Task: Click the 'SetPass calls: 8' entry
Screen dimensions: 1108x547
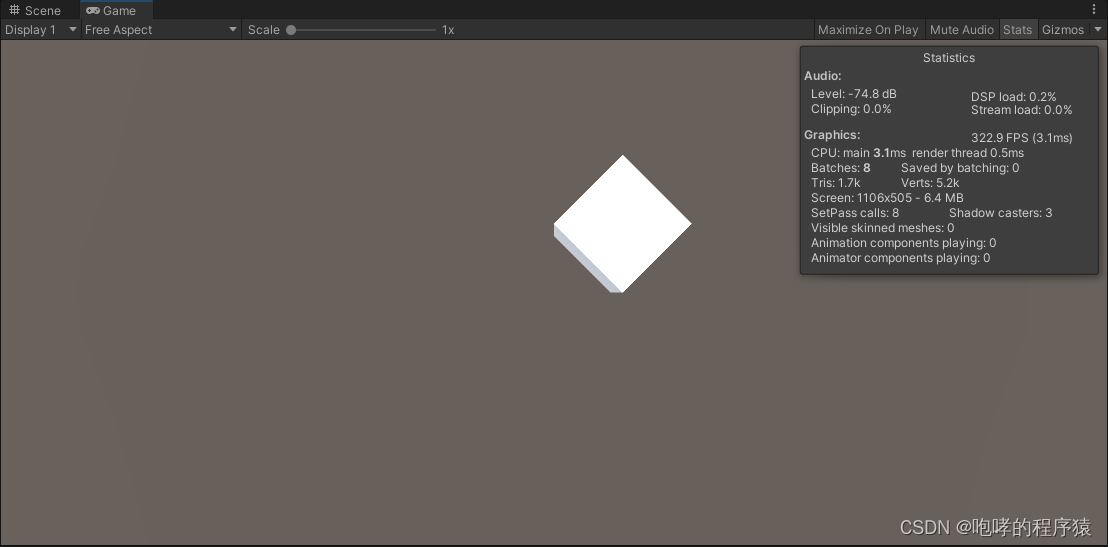Action: coord(854,213)
